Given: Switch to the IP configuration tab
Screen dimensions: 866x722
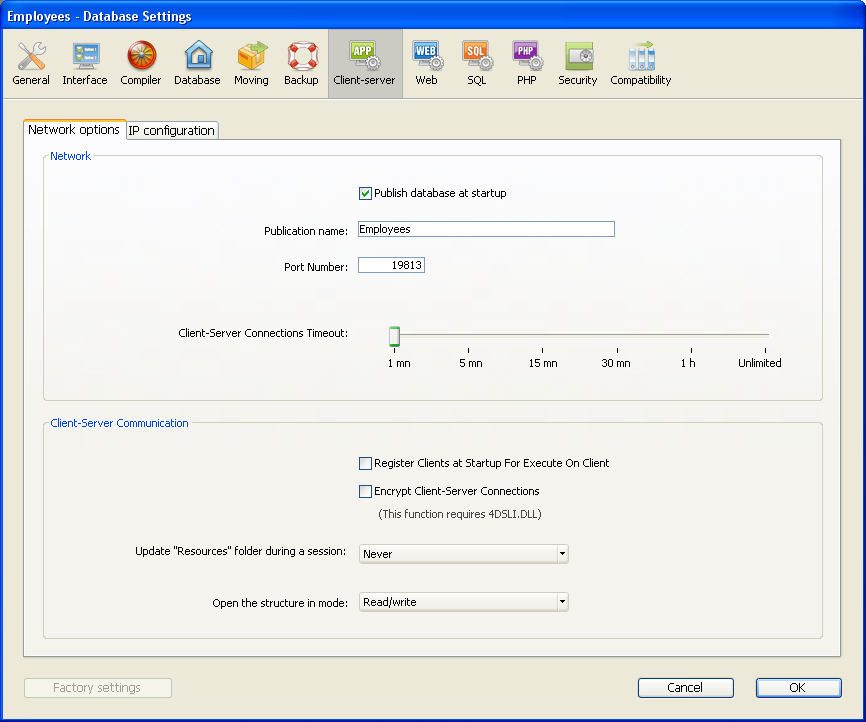Looking at the screenshot, I should coord(171,130).
